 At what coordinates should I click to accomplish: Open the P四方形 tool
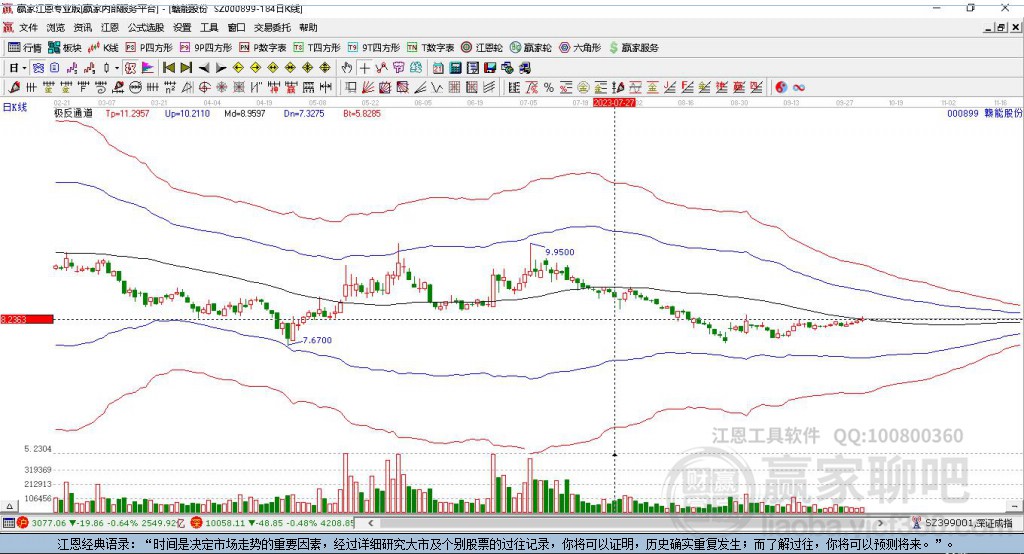tap(149, 48)
